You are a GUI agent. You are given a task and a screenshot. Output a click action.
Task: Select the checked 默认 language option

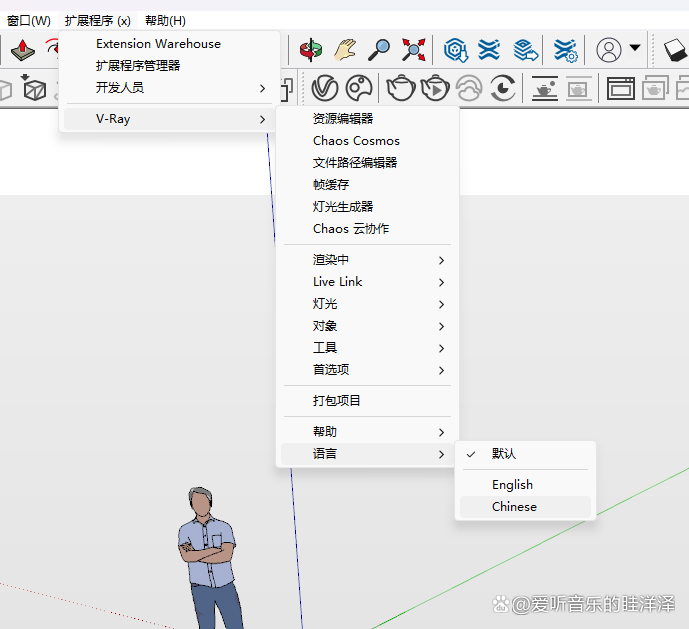tap(525, 454)
